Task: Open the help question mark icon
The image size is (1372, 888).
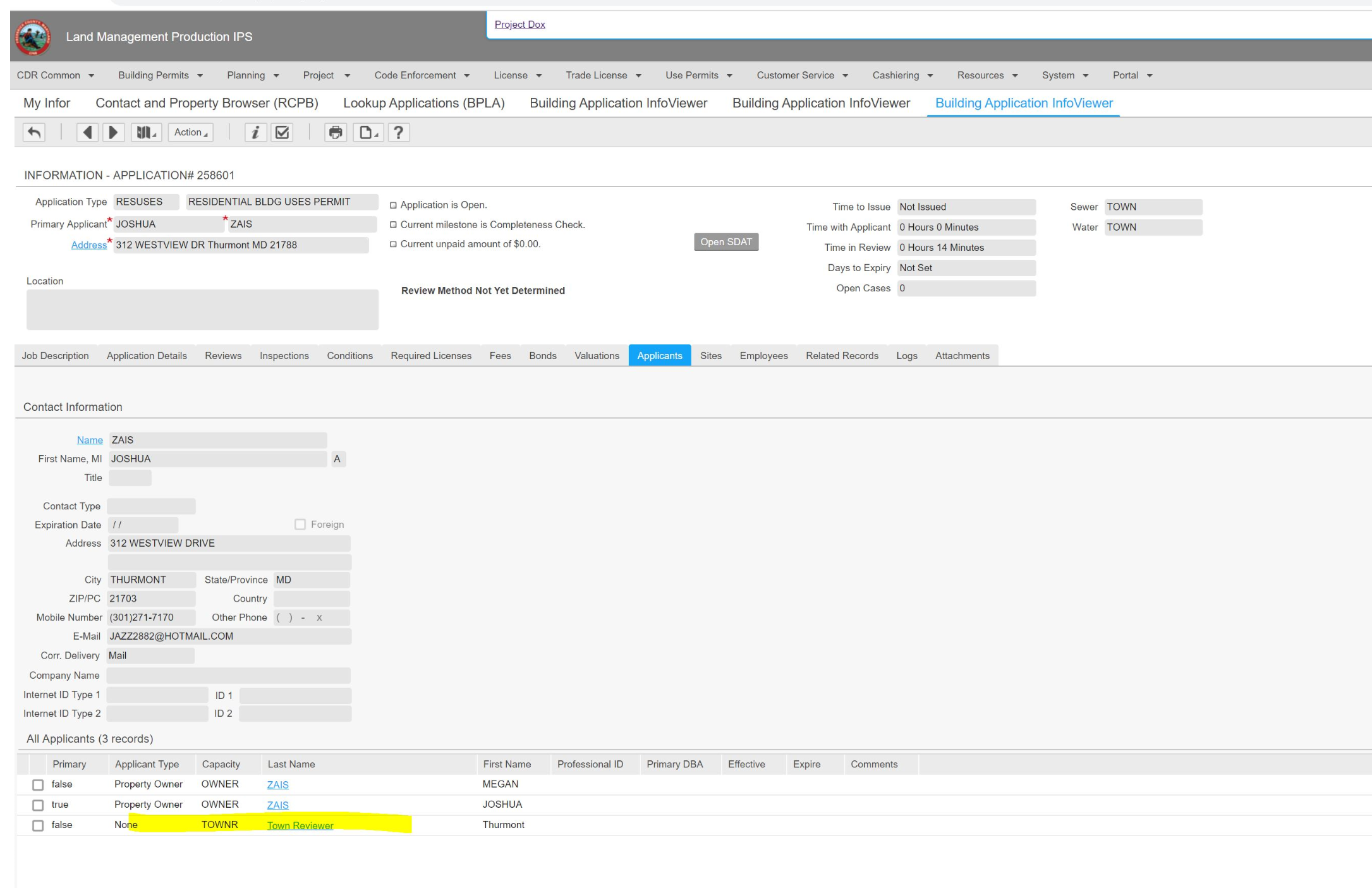Action: 398,132
